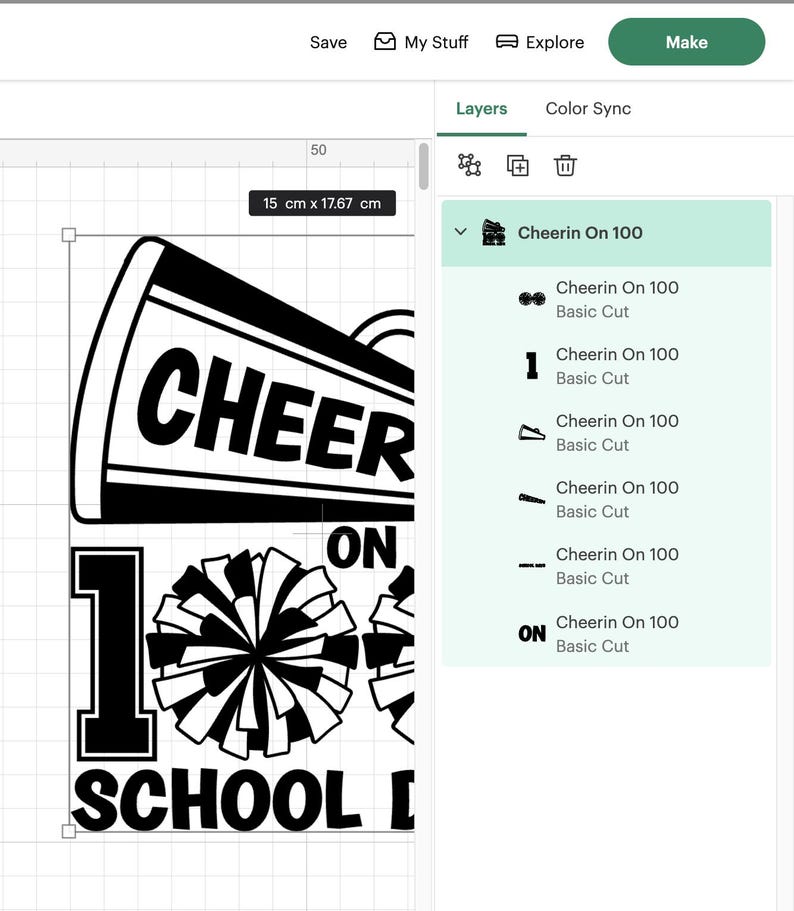Switch to the Color Sync tab

coord(588,109)
